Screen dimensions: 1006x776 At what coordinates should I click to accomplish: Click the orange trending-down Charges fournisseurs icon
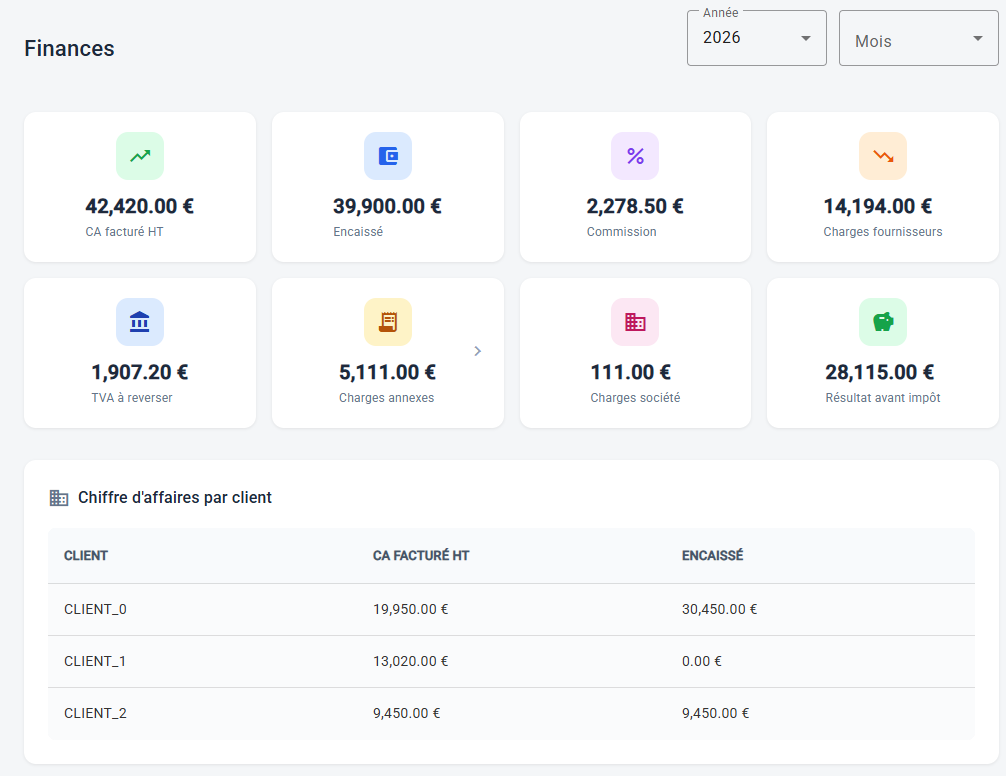[x=883, y=156]
